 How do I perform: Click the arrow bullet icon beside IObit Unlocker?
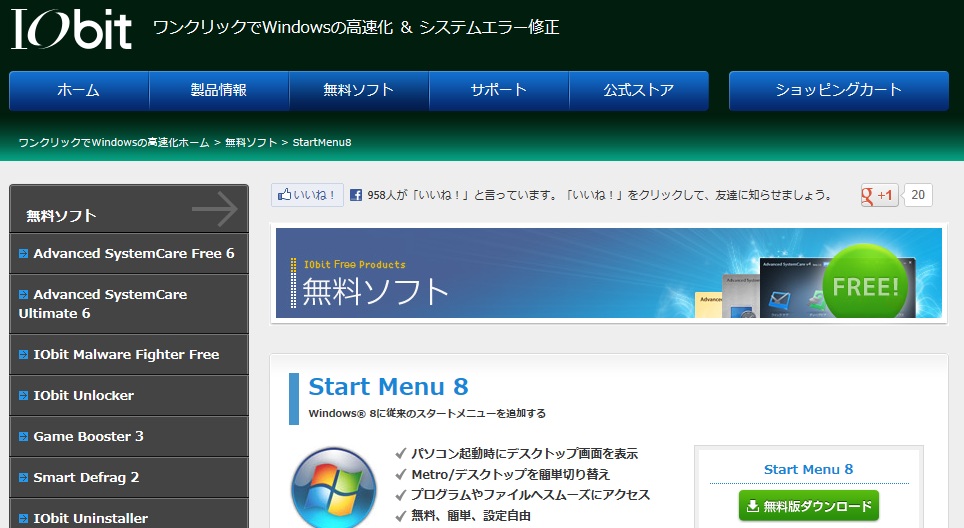pos(23,396)
